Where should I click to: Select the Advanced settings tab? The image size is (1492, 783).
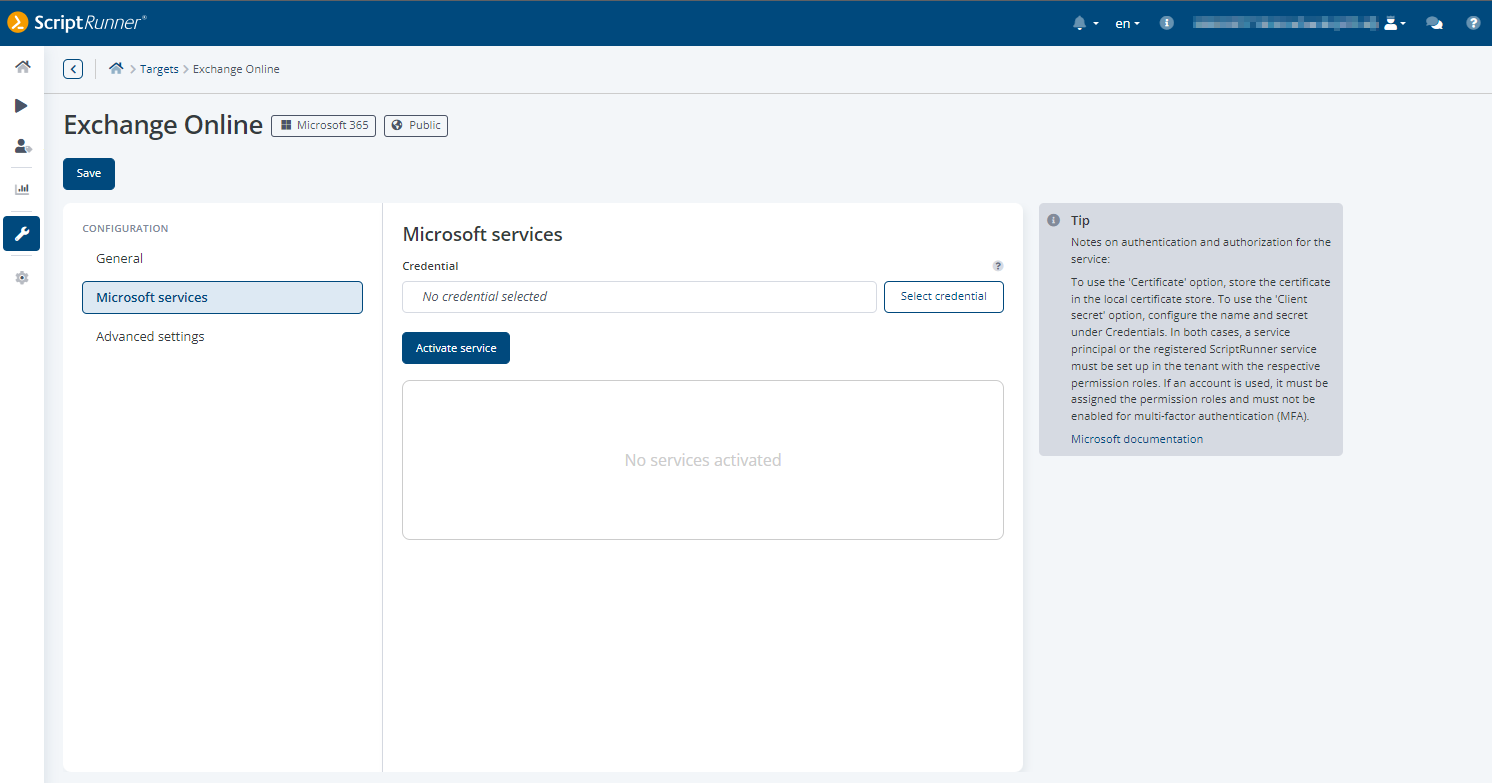tap(150, 337)
